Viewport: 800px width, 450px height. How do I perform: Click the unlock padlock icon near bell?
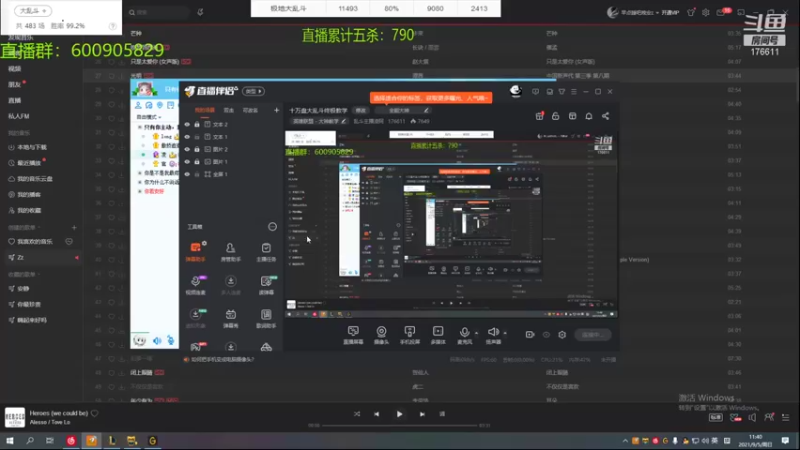(556, 116)
